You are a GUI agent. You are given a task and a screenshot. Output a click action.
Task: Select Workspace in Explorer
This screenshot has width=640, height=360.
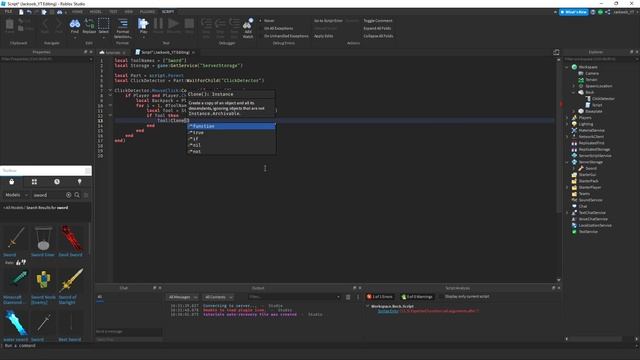pyautogui.click(x=588, y=67)
